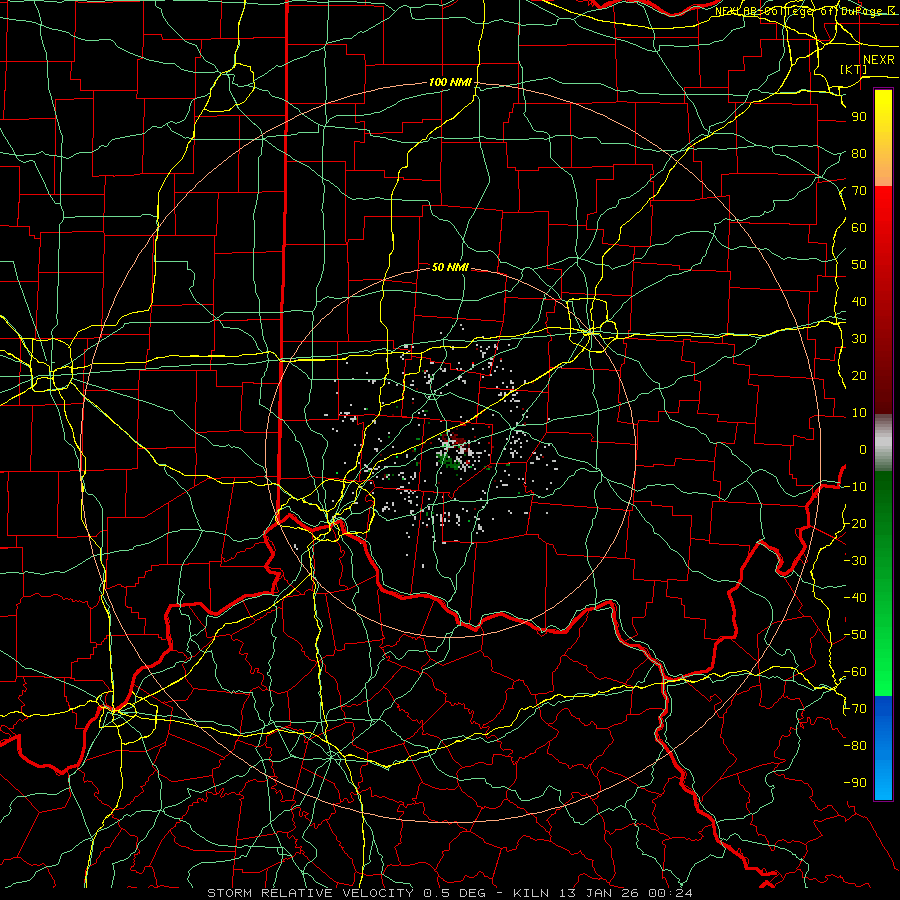The image size is (900, 900).
Task: Click the "NEXR" label above the color scale
Action: 879,60
